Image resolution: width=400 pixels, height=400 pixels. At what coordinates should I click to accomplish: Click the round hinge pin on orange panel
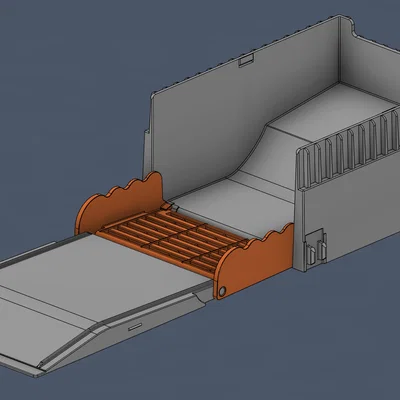tap(222, 291)
